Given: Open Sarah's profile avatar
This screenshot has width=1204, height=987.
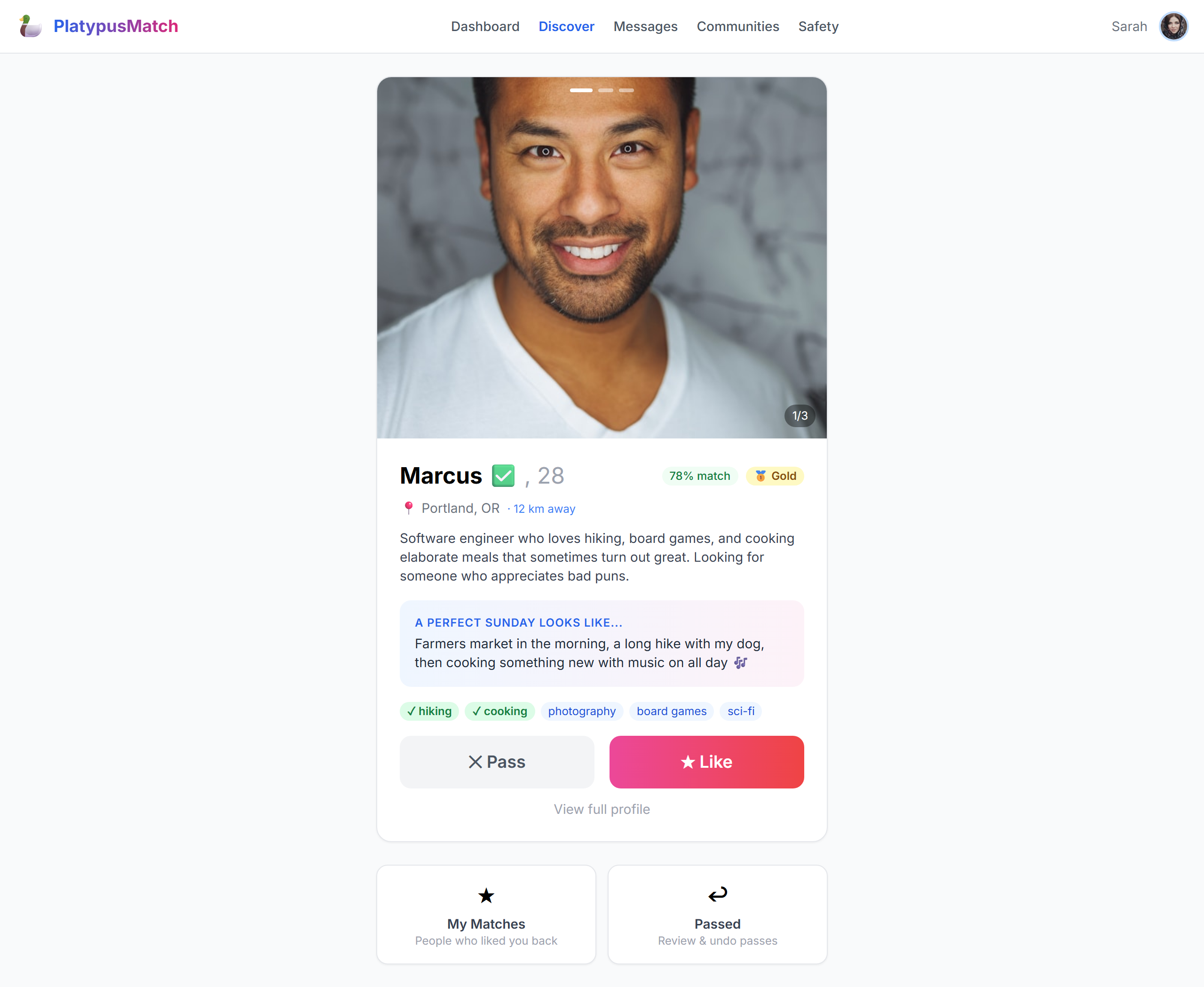Looking at the screenshot, I should [x=1173, y=26].
